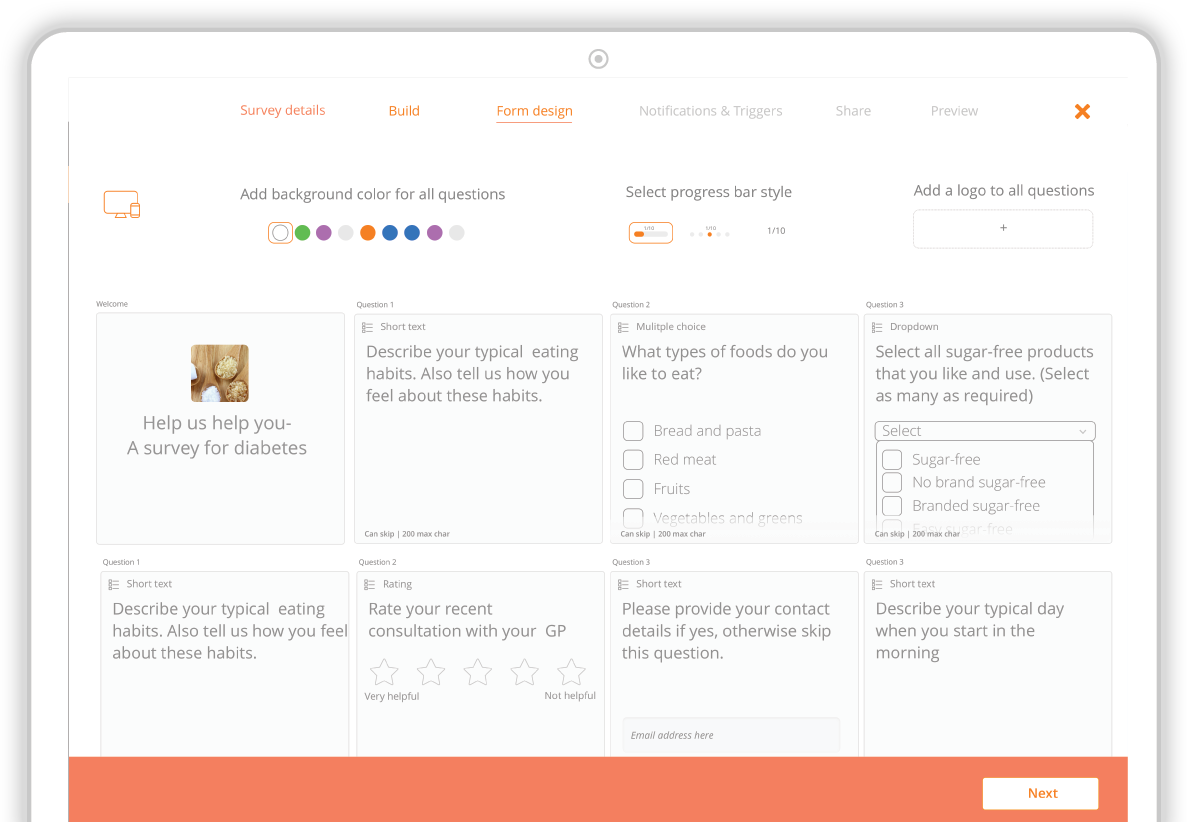Open the Share tab
The width and height of the screenshot is (1187, 822).
coord(853,111)
